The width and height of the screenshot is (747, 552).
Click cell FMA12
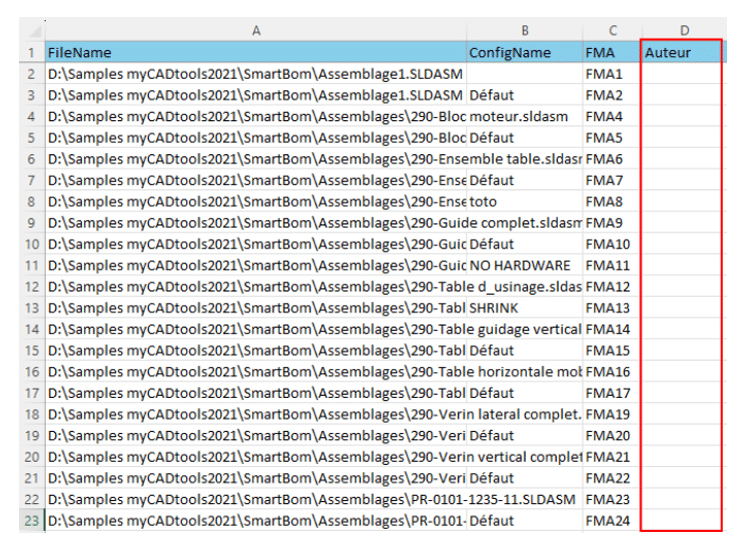point(612,287)
